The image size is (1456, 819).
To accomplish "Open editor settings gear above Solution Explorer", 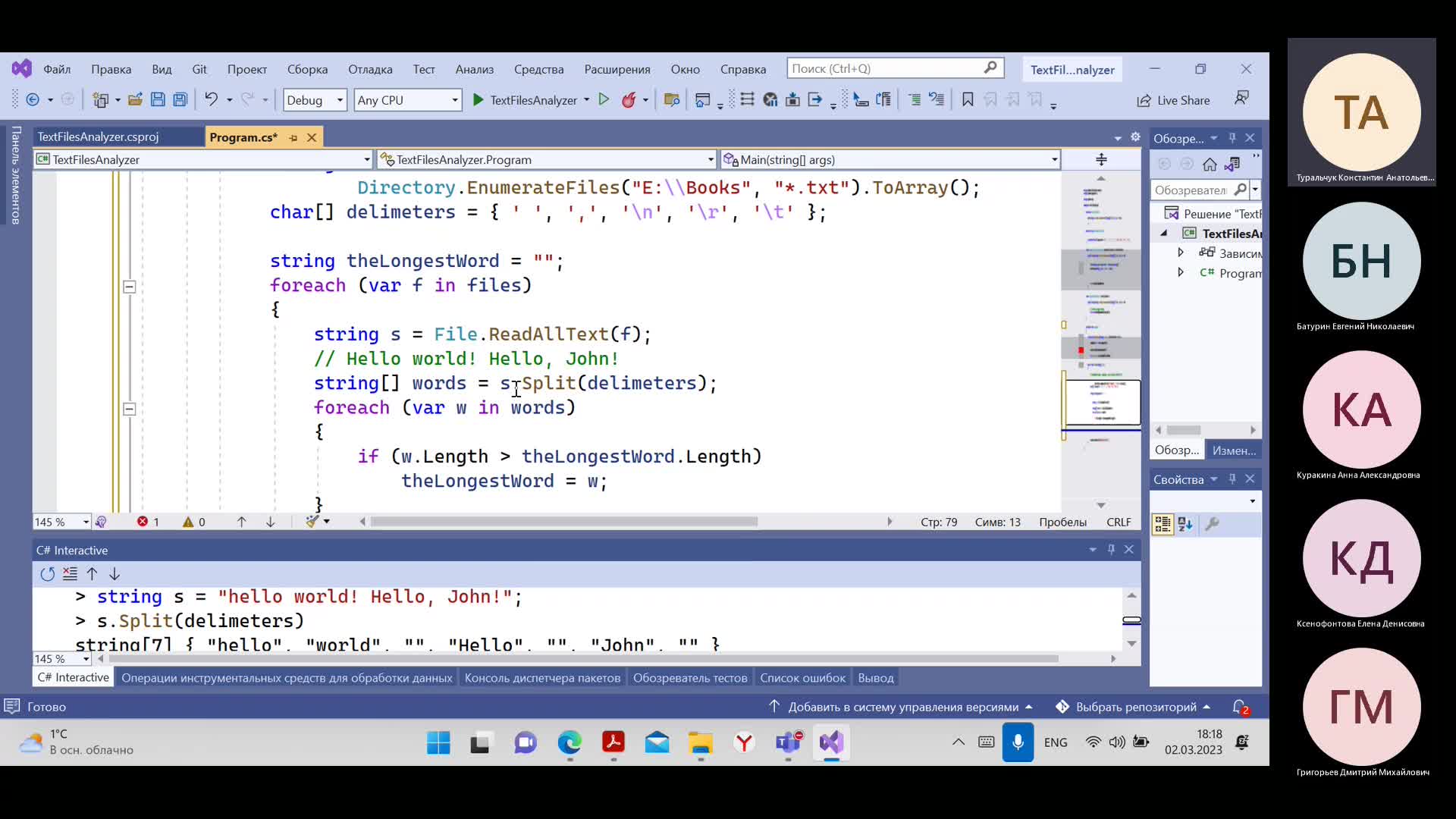I will click(x=1135, y=137).
